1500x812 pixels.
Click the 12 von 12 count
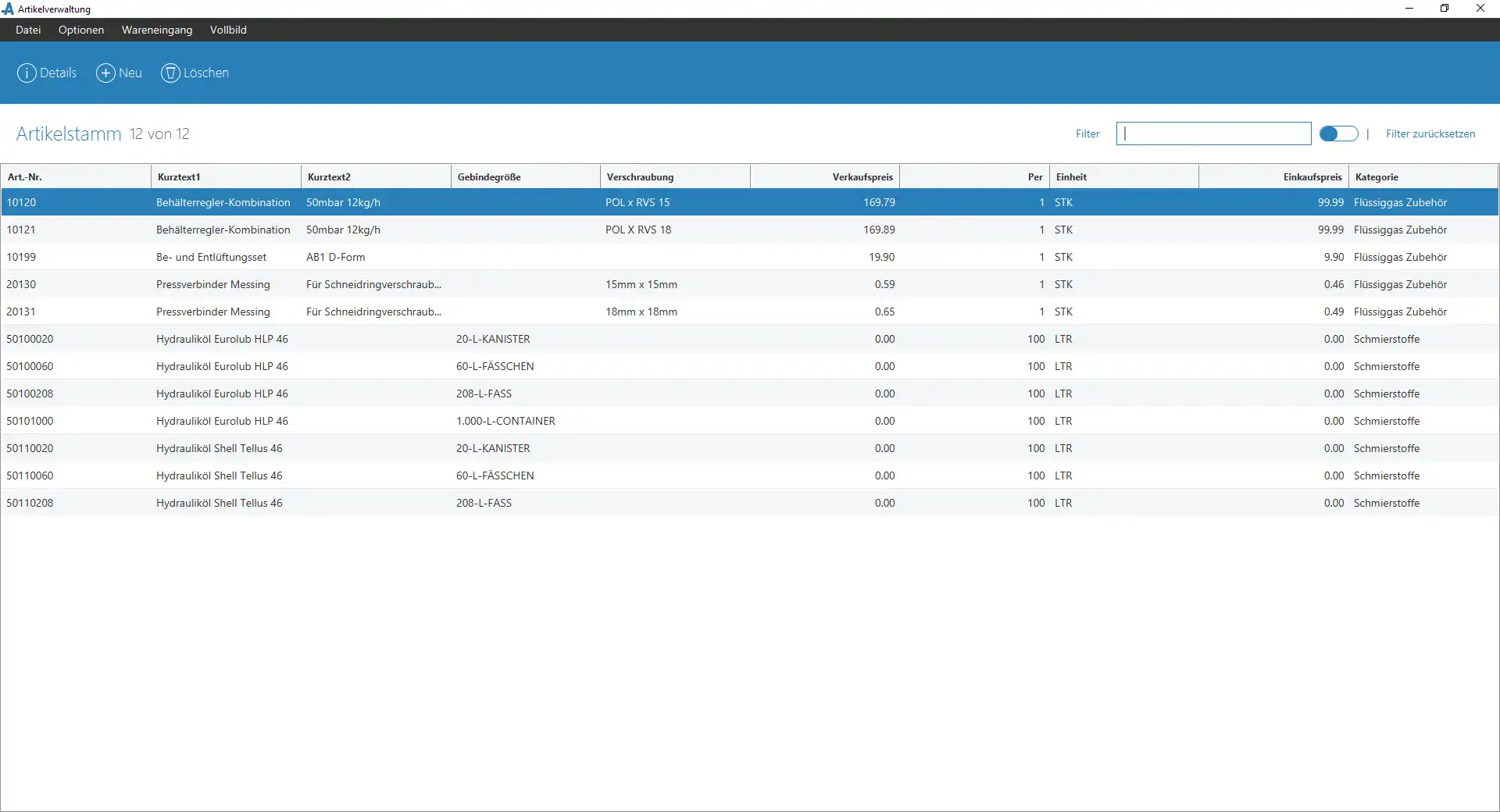pos(159,134)
